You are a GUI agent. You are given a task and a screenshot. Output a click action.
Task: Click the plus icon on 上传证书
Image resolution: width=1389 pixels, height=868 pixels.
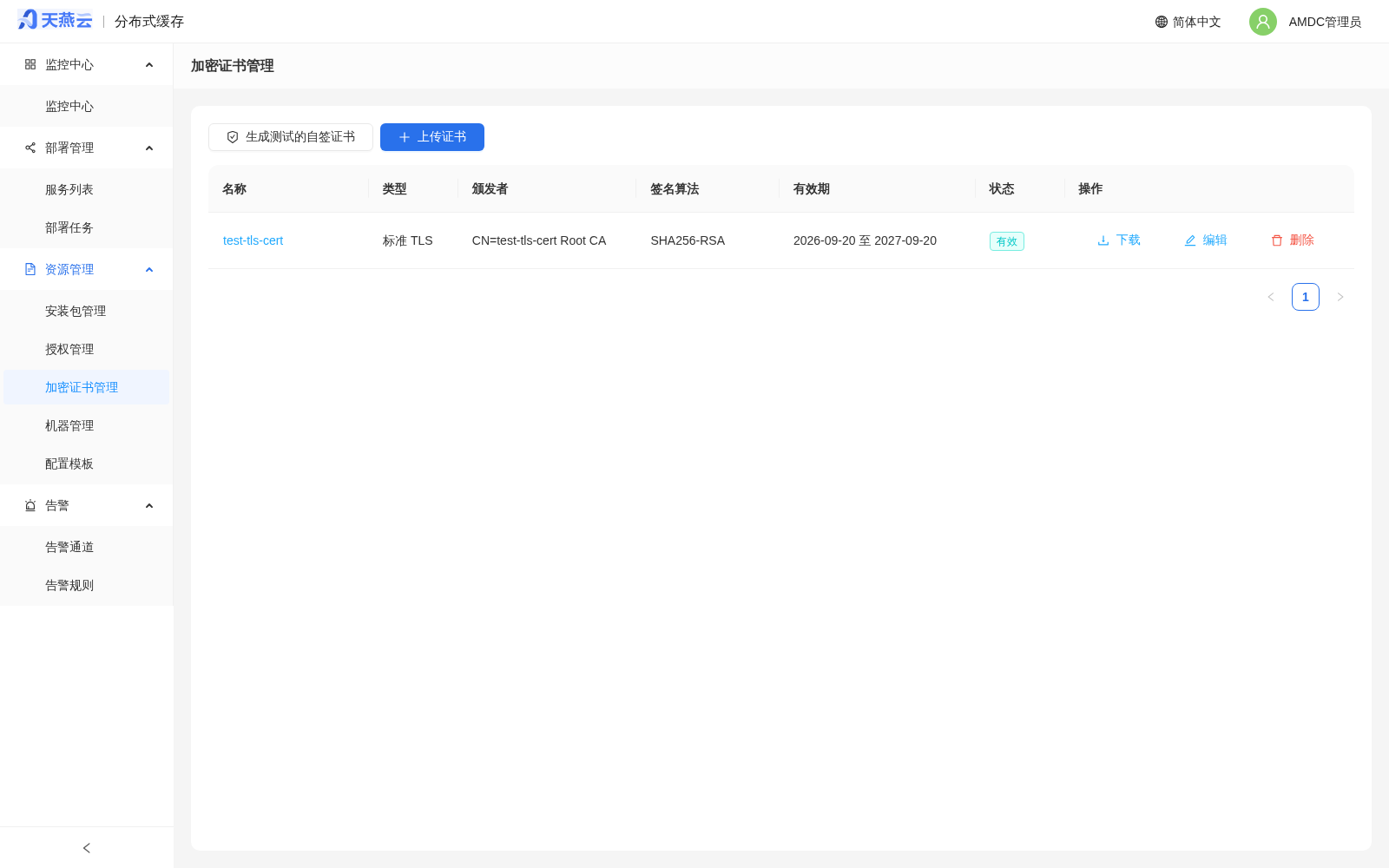pyautogui.click(x=405, y=137)
